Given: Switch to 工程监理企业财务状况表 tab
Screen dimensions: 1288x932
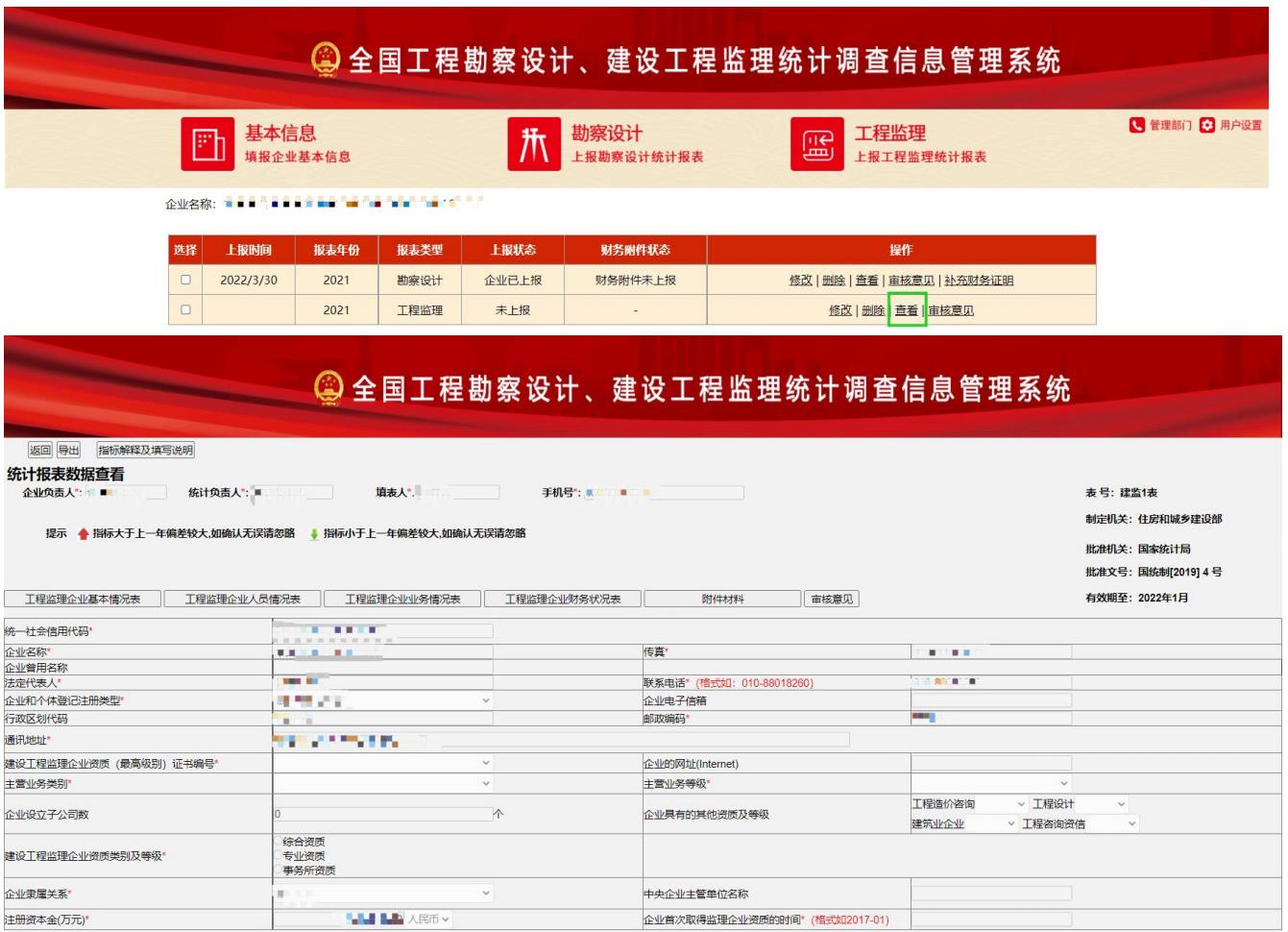Looking at the screenshot, I should [563, 600].
